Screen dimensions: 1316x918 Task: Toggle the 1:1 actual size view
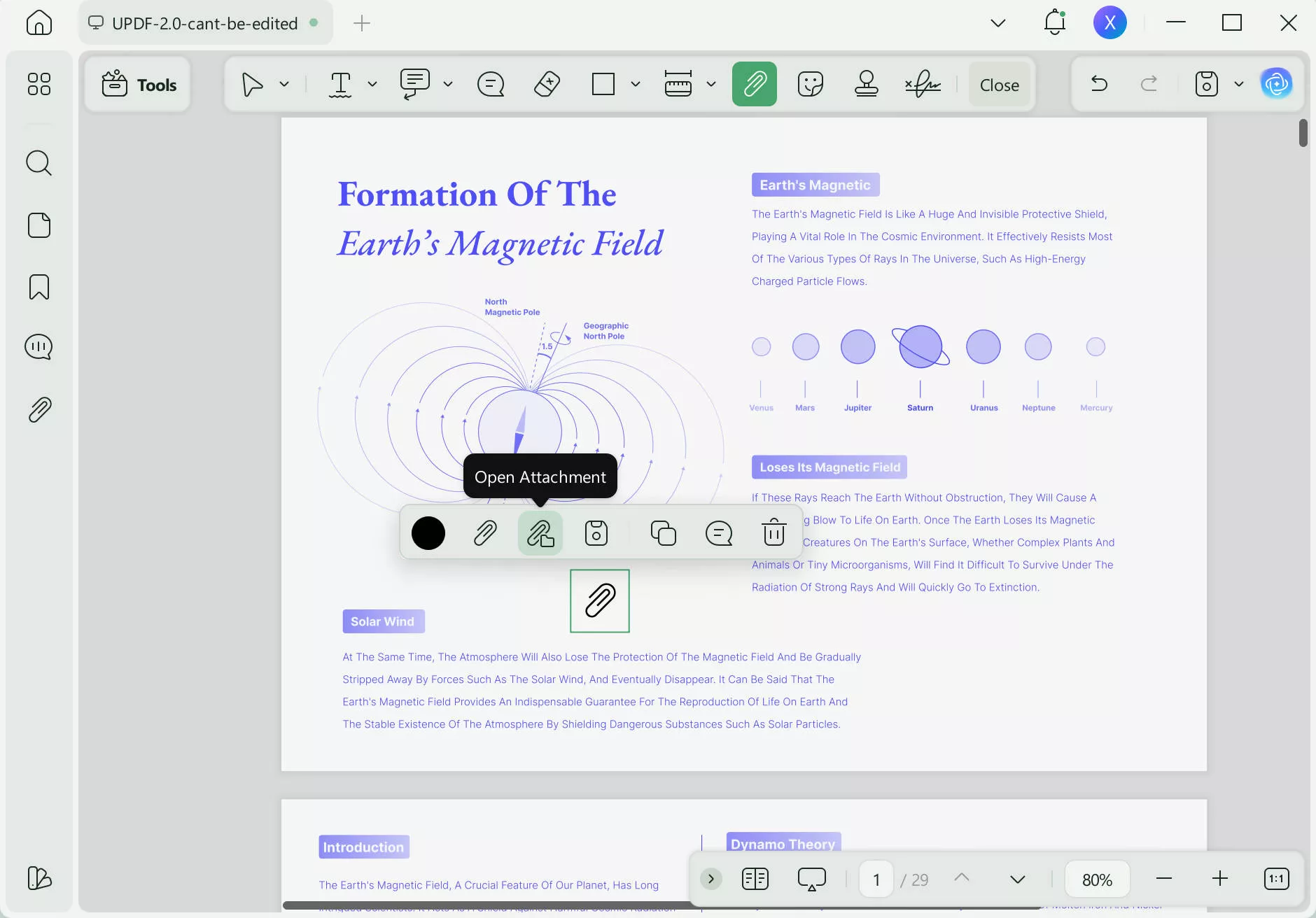(x=1276, y=879)
